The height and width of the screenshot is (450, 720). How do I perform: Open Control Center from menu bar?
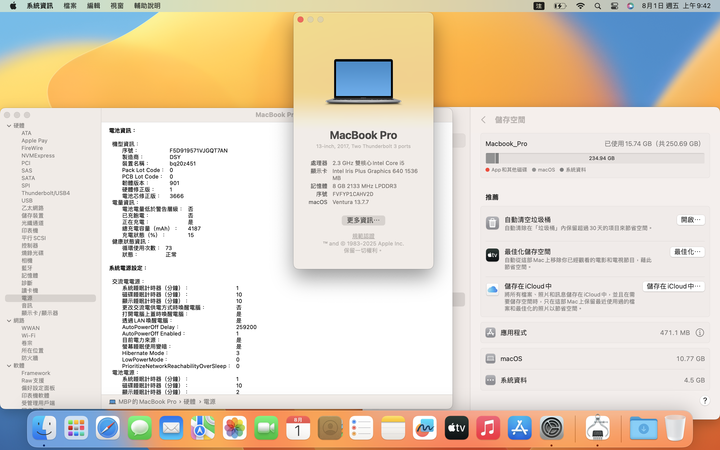coord(614,6)
